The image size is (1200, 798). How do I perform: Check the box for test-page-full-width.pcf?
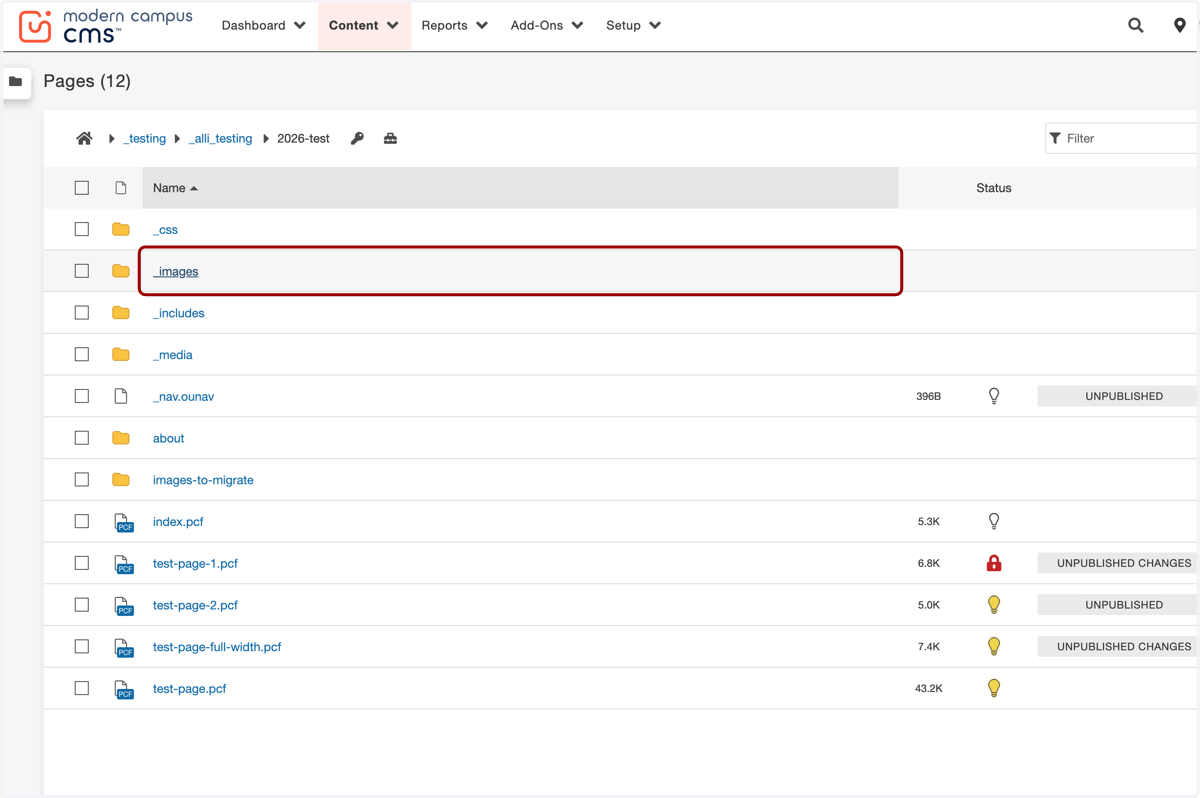(82, 646)
